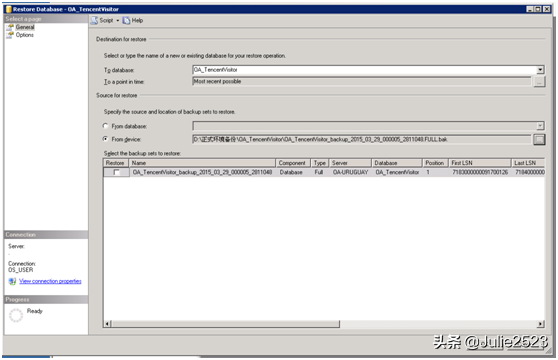Click the Help icon in the toolbar
This screenshot has width=558, height=360.
tap(126, 21)
